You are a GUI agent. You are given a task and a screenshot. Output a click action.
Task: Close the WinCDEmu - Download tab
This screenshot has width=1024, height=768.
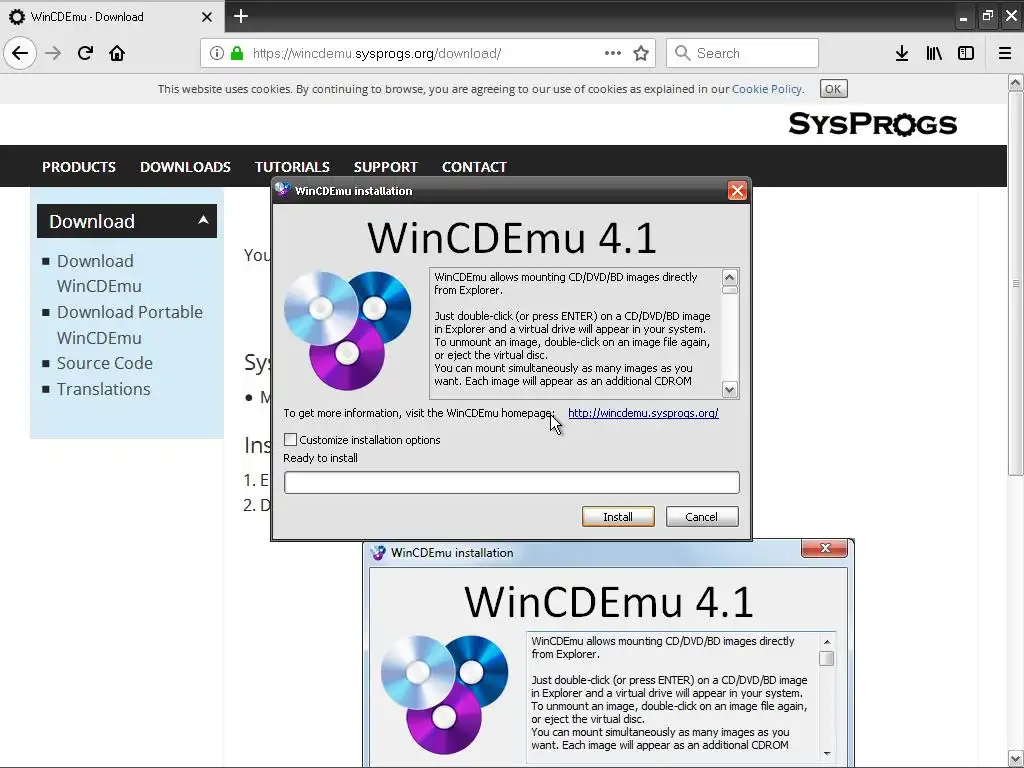[x=206, y=17]
